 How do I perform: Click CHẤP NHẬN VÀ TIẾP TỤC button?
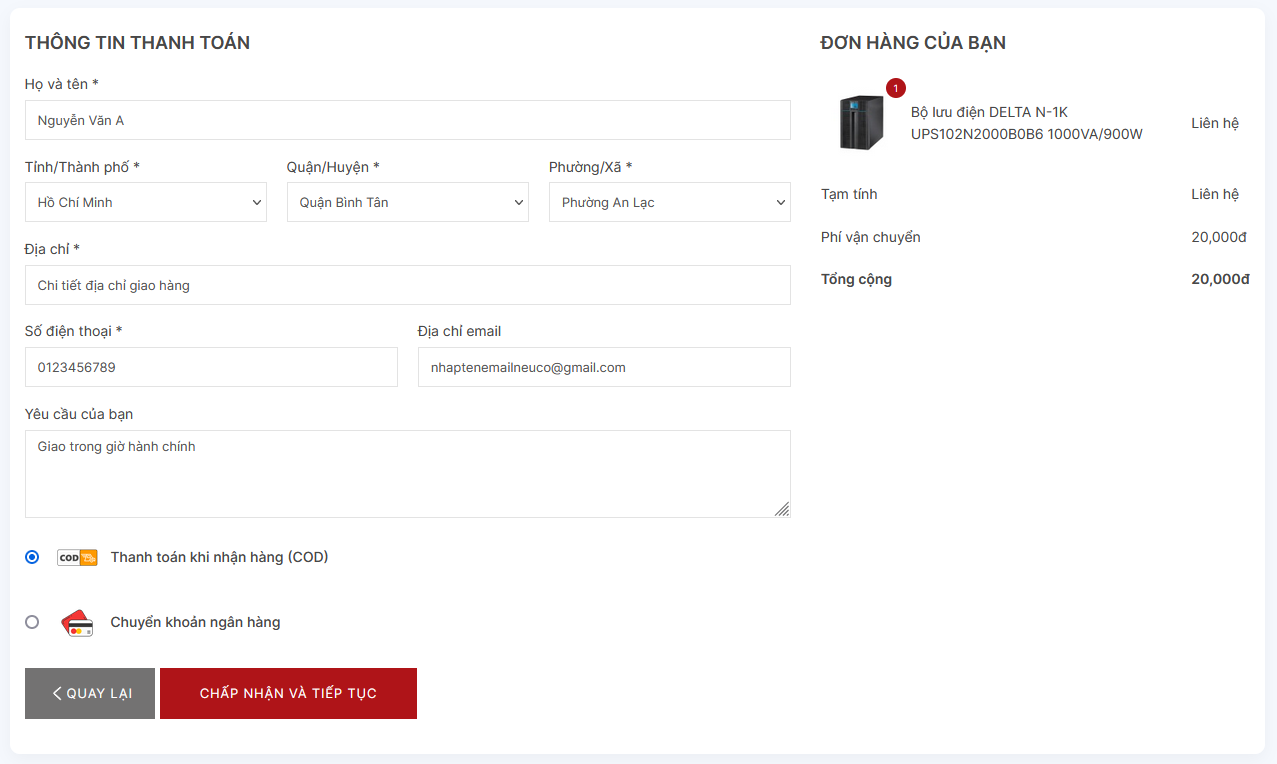point(288,693)
